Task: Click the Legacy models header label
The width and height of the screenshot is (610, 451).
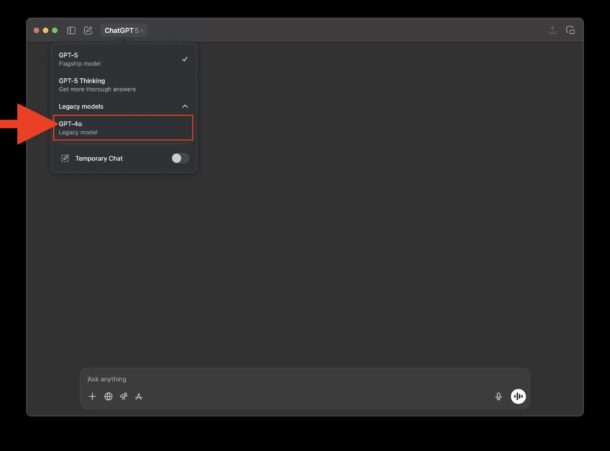Action: (x=82, y=106)
